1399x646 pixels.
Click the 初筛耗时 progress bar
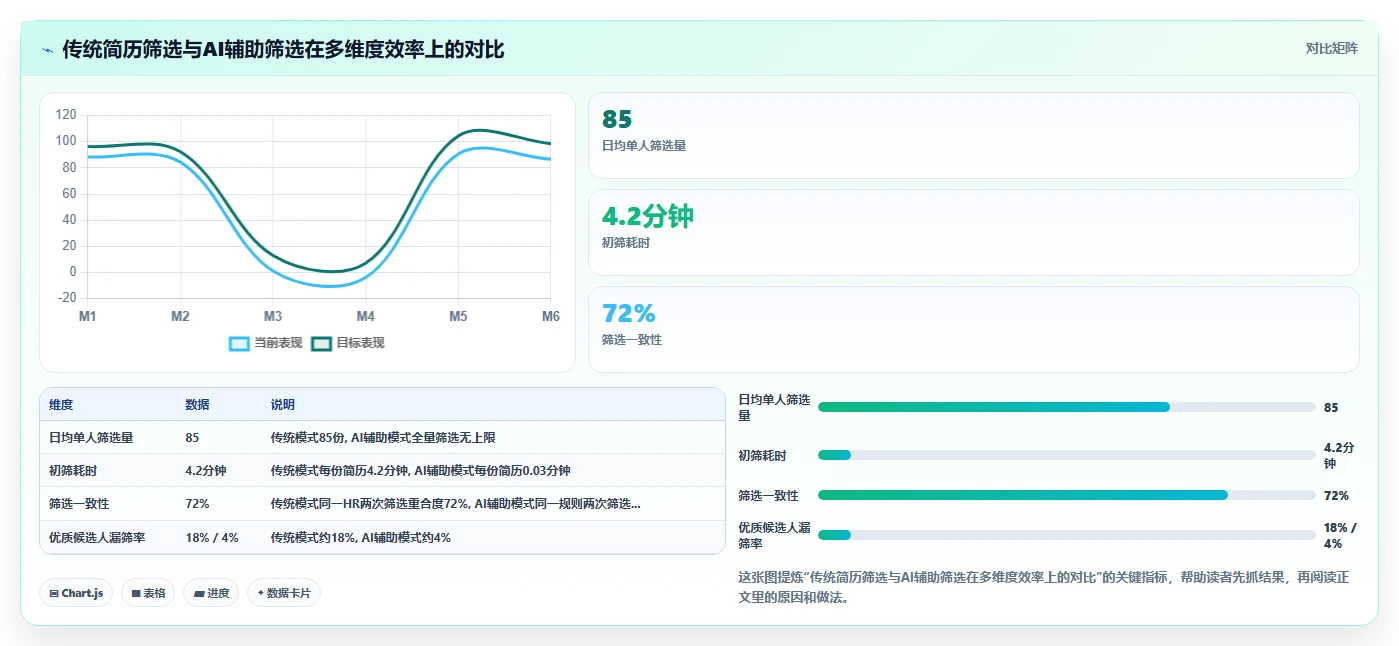[x=1066, y=455]
